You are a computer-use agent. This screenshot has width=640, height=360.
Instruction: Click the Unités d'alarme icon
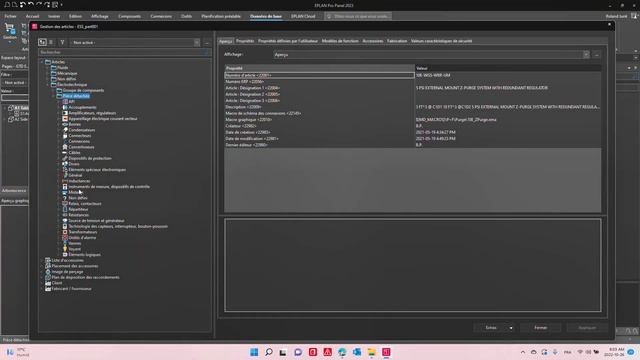pyautogui.click(x=65, y=238)
